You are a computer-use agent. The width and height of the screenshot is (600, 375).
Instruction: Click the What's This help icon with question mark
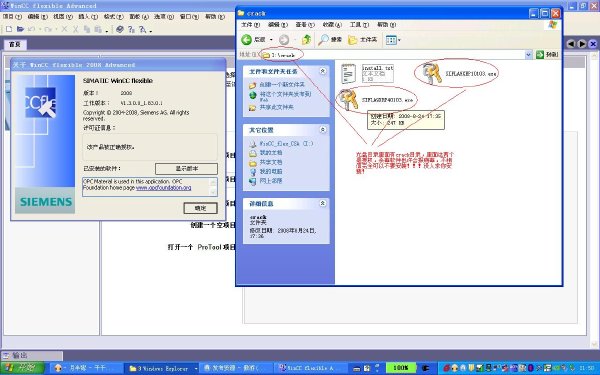click(x=131, y=29)
